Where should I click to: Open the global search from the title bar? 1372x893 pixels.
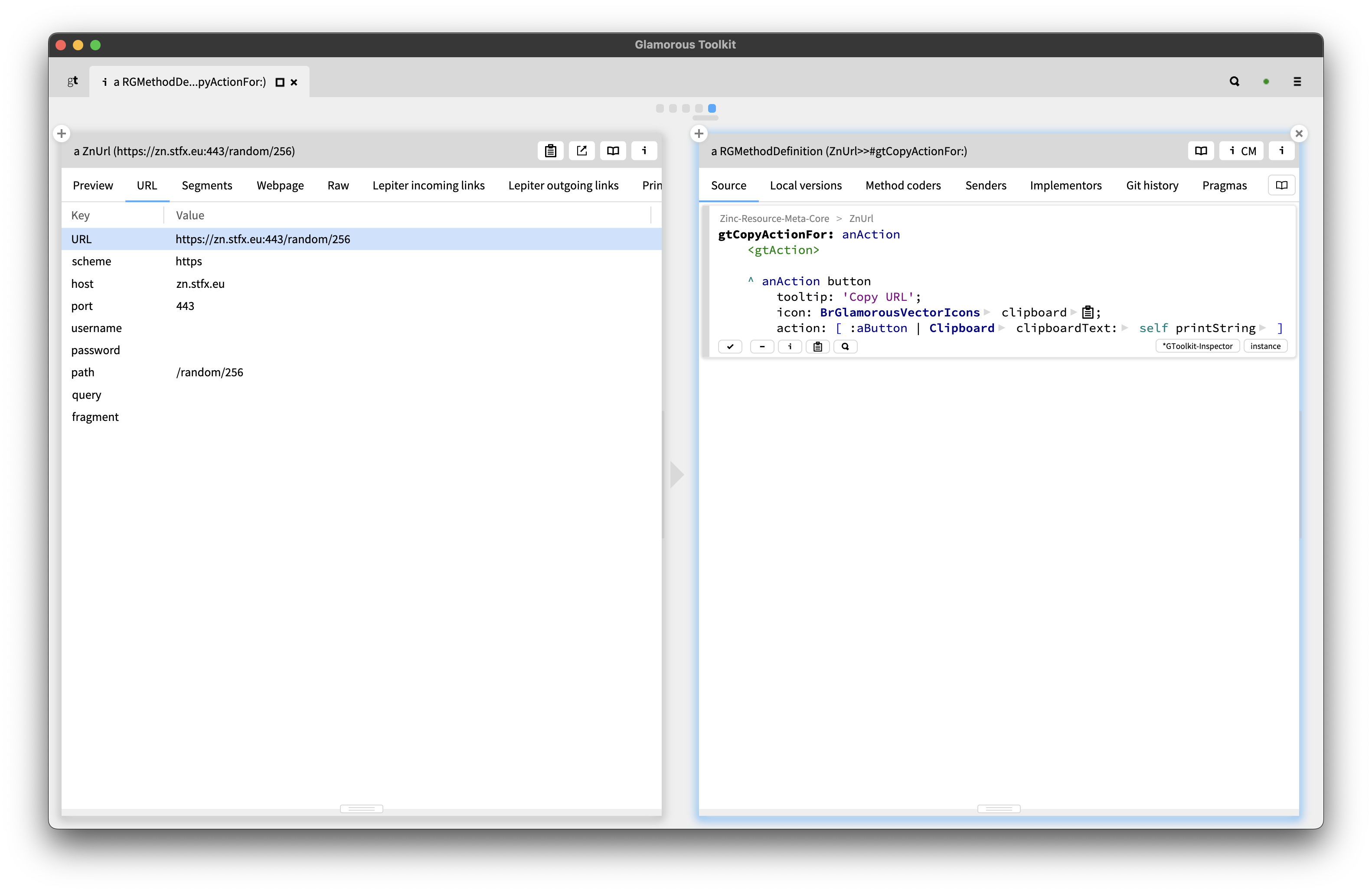(1234, 81)
